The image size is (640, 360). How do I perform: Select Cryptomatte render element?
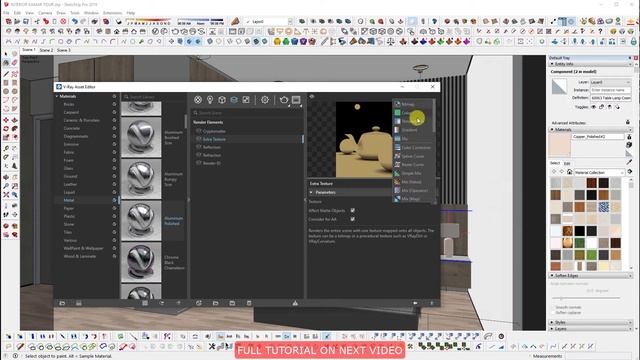214,131
